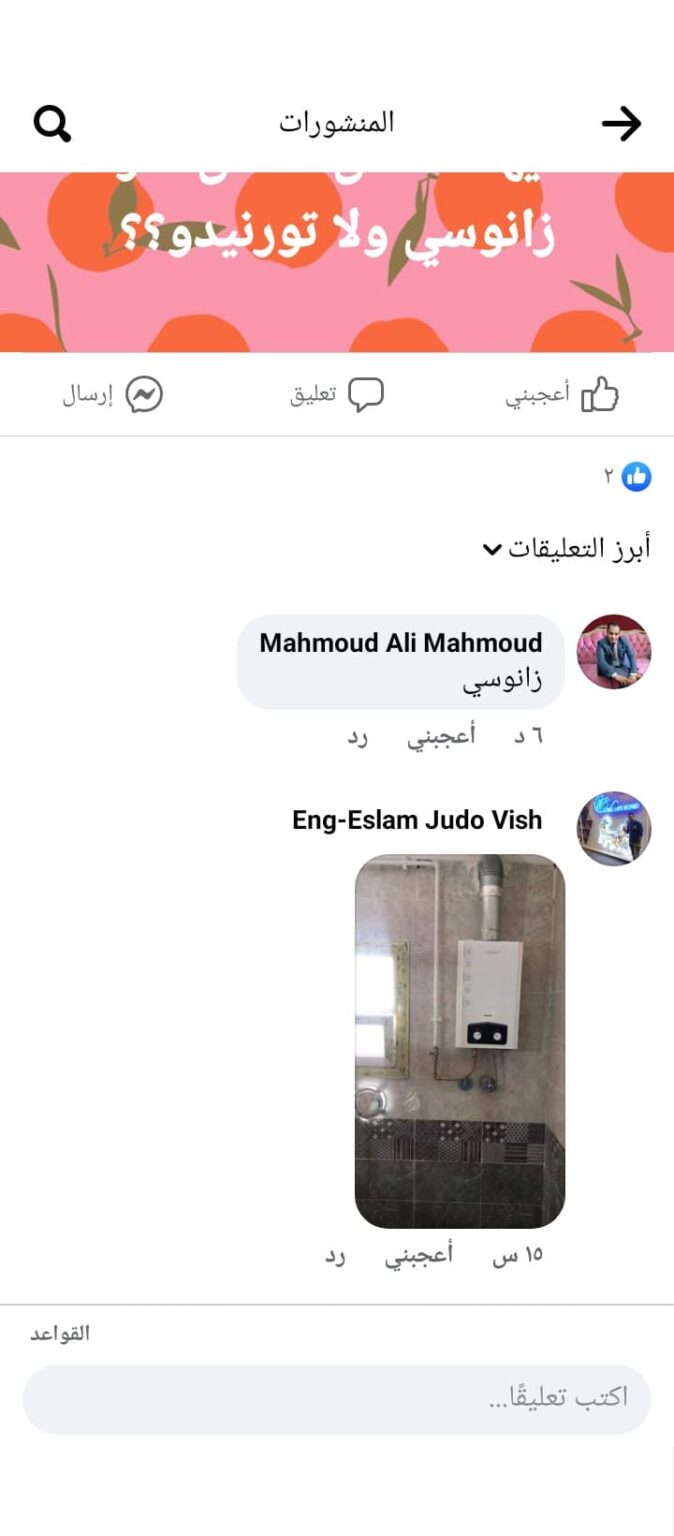Focus the اكتب تعليقًا comment field
Image resolution: width=674 pixels, height=1536 pixels.
pyautogui.click(x=337, y=1398)
